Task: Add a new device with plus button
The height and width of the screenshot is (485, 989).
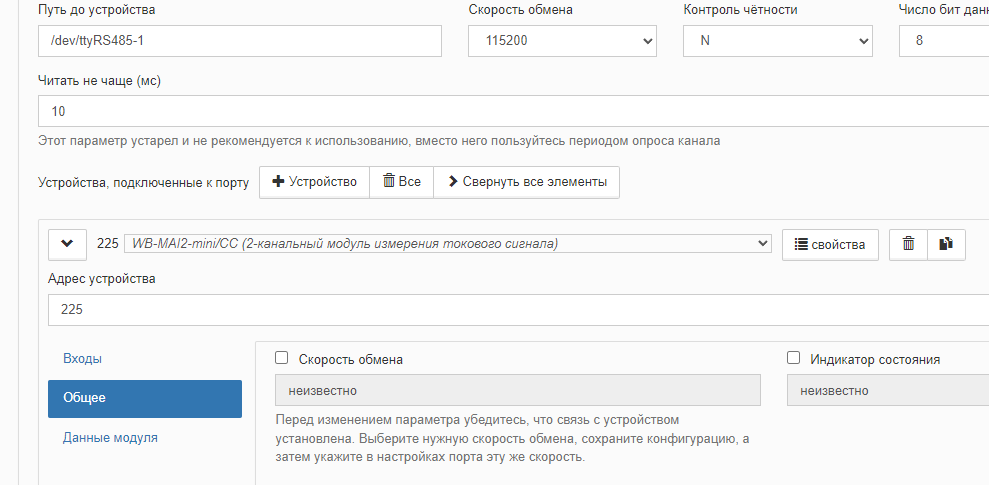Action: [314, 182]
